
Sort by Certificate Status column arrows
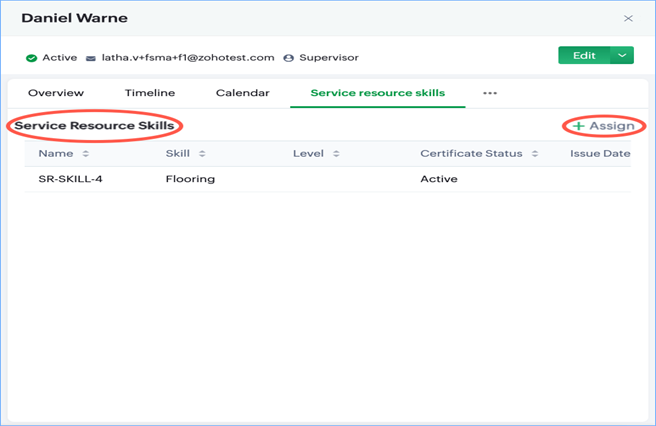[534, 154]
